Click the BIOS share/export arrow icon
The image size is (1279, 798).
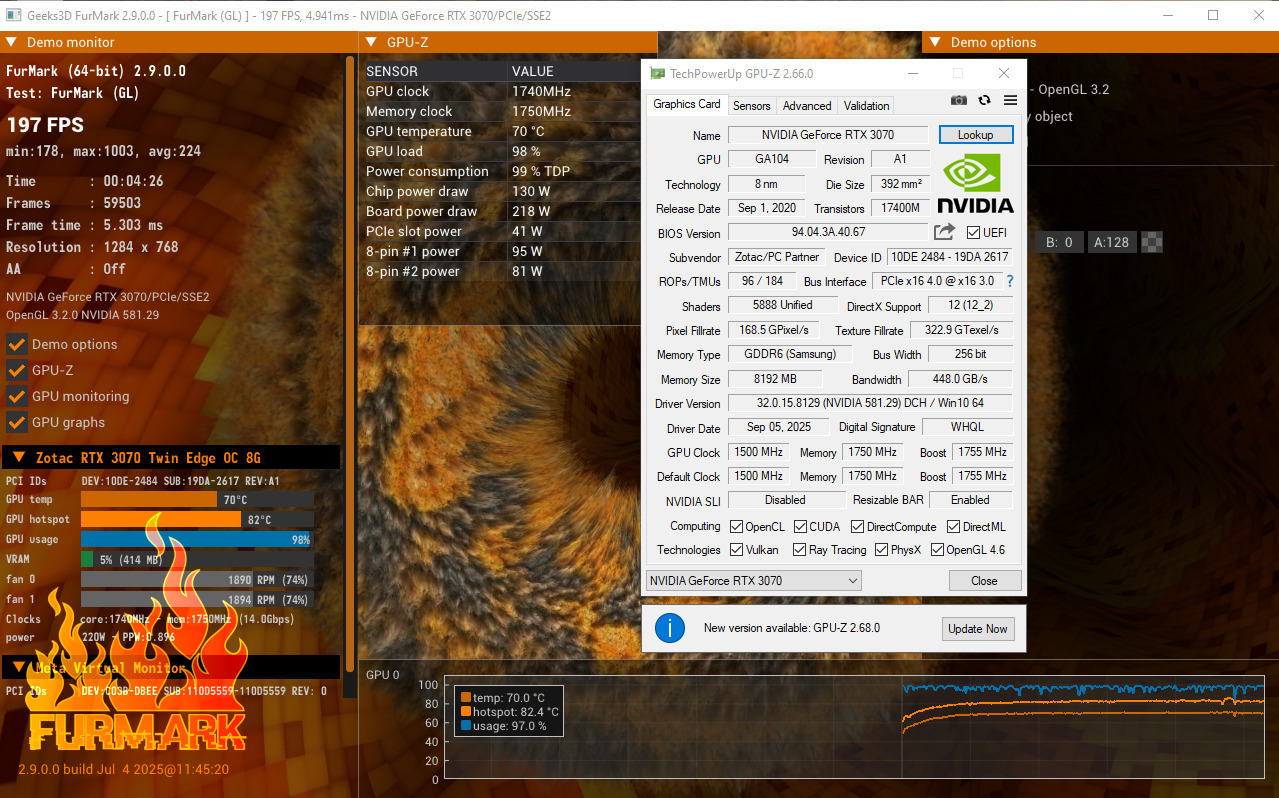944,232
